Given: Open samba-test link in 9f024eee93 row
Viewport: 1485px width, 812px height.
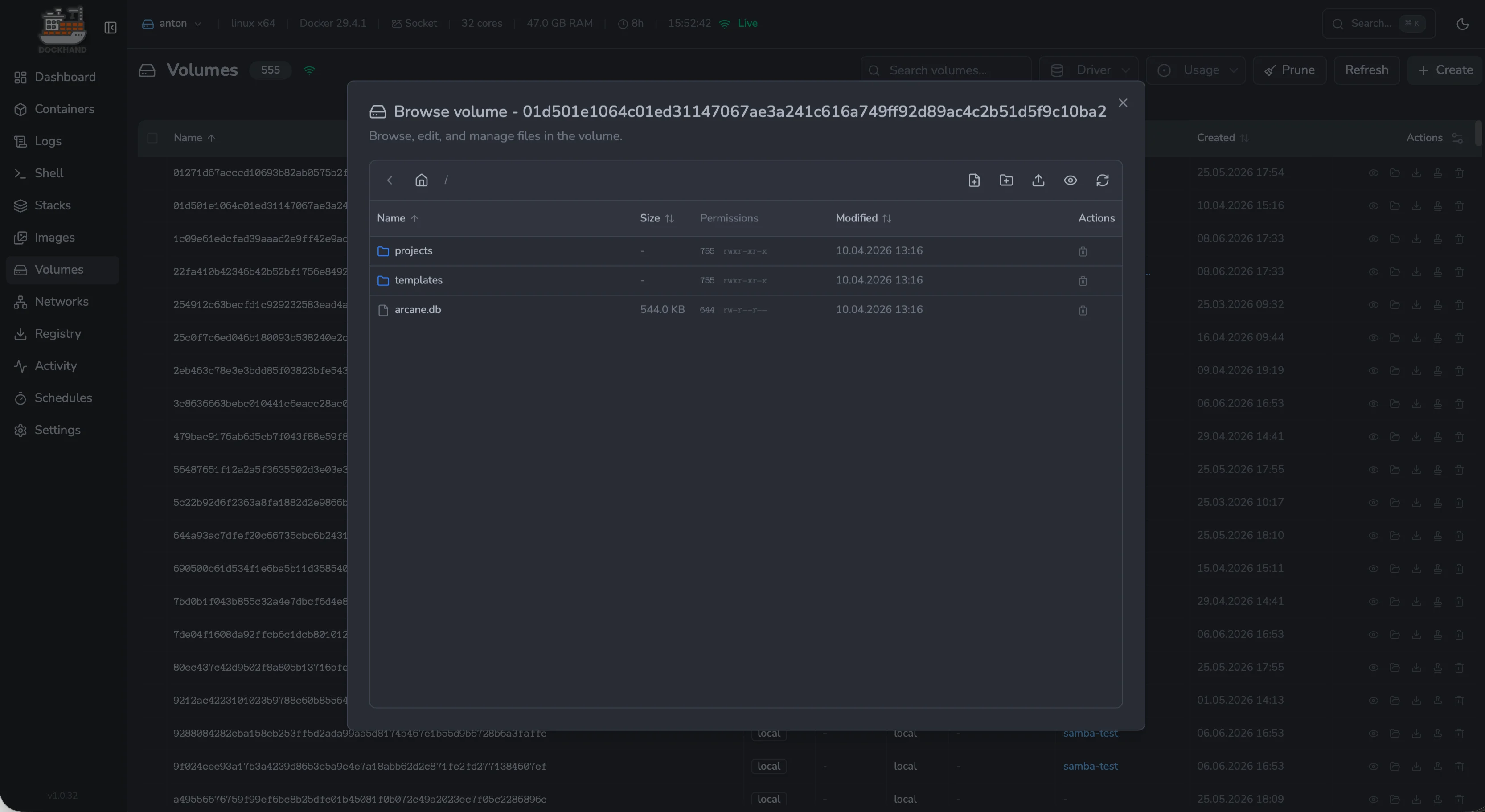Looking at the screenshot, I should point(1090,766).
